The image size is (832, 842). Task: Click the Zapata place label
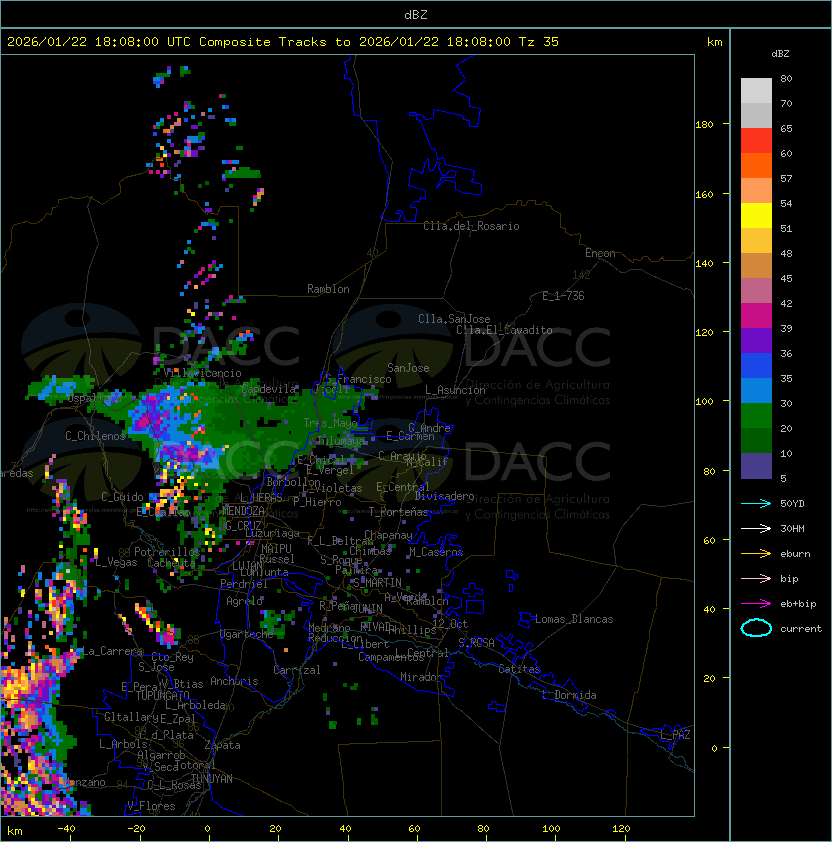[222, 745]
